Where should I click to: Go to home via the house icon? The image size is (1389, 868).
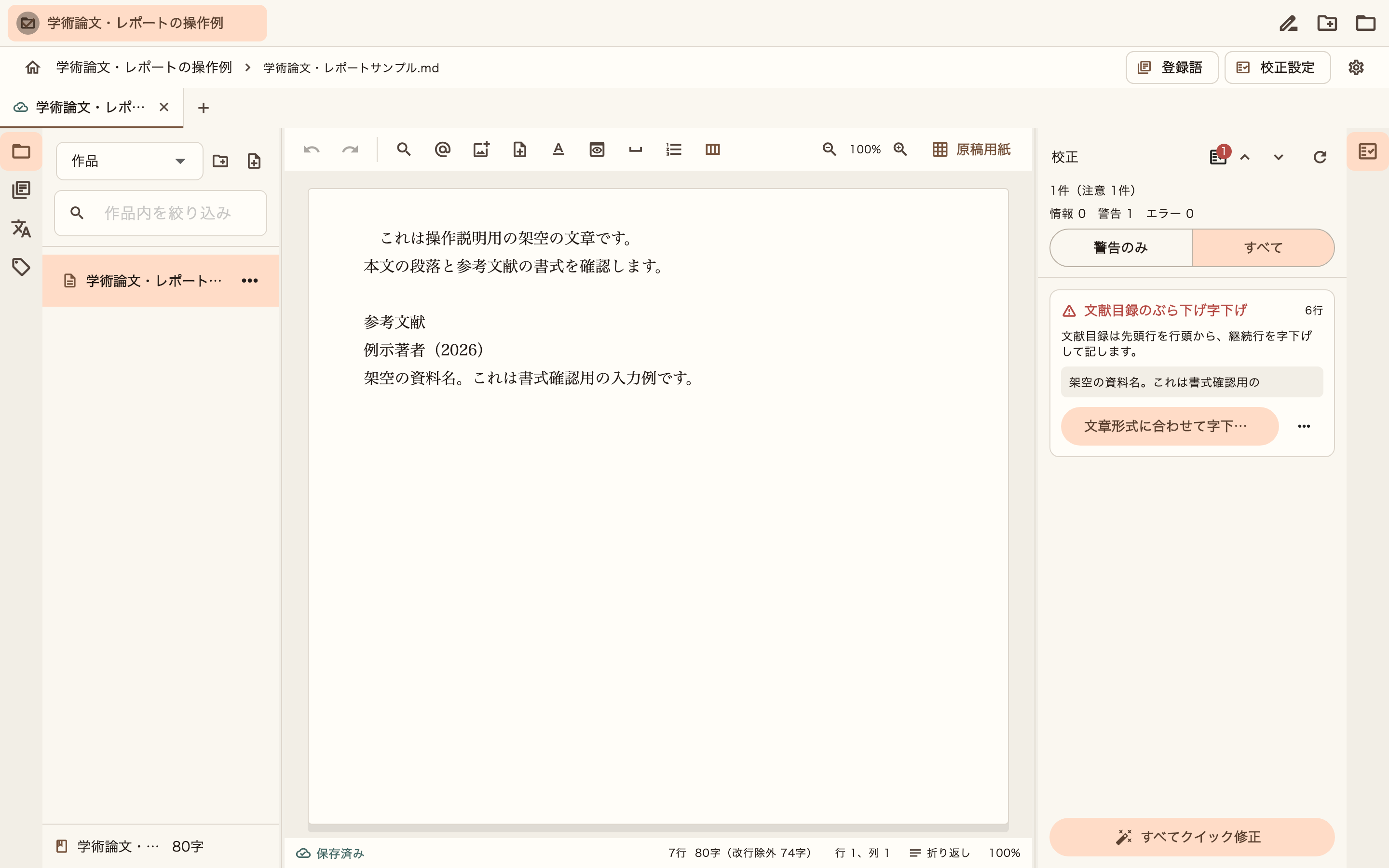click(33, 67)
